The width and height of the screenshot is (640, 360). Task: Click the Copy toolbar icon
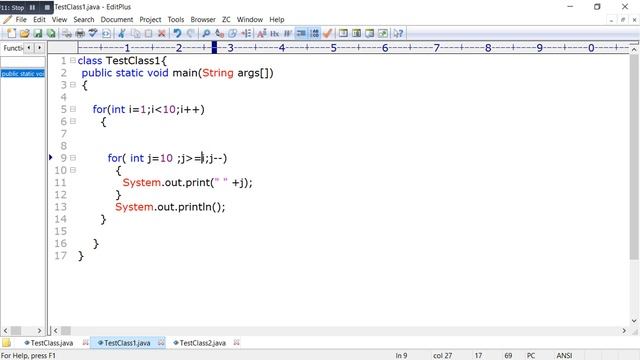pyautogui.click(x=136, y=33)
